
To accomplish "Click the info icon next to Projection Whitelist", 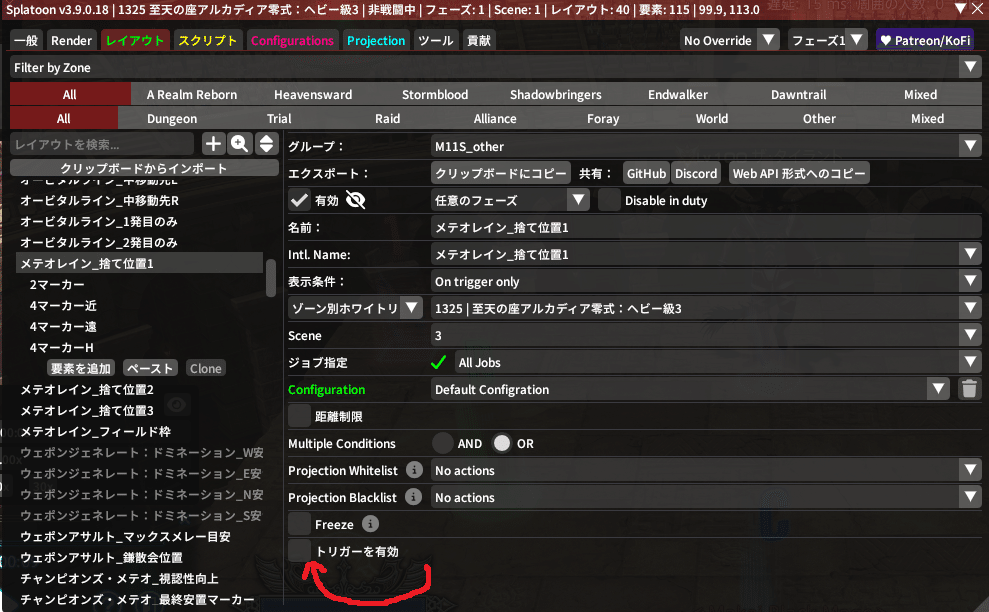I will pos(414,470).
